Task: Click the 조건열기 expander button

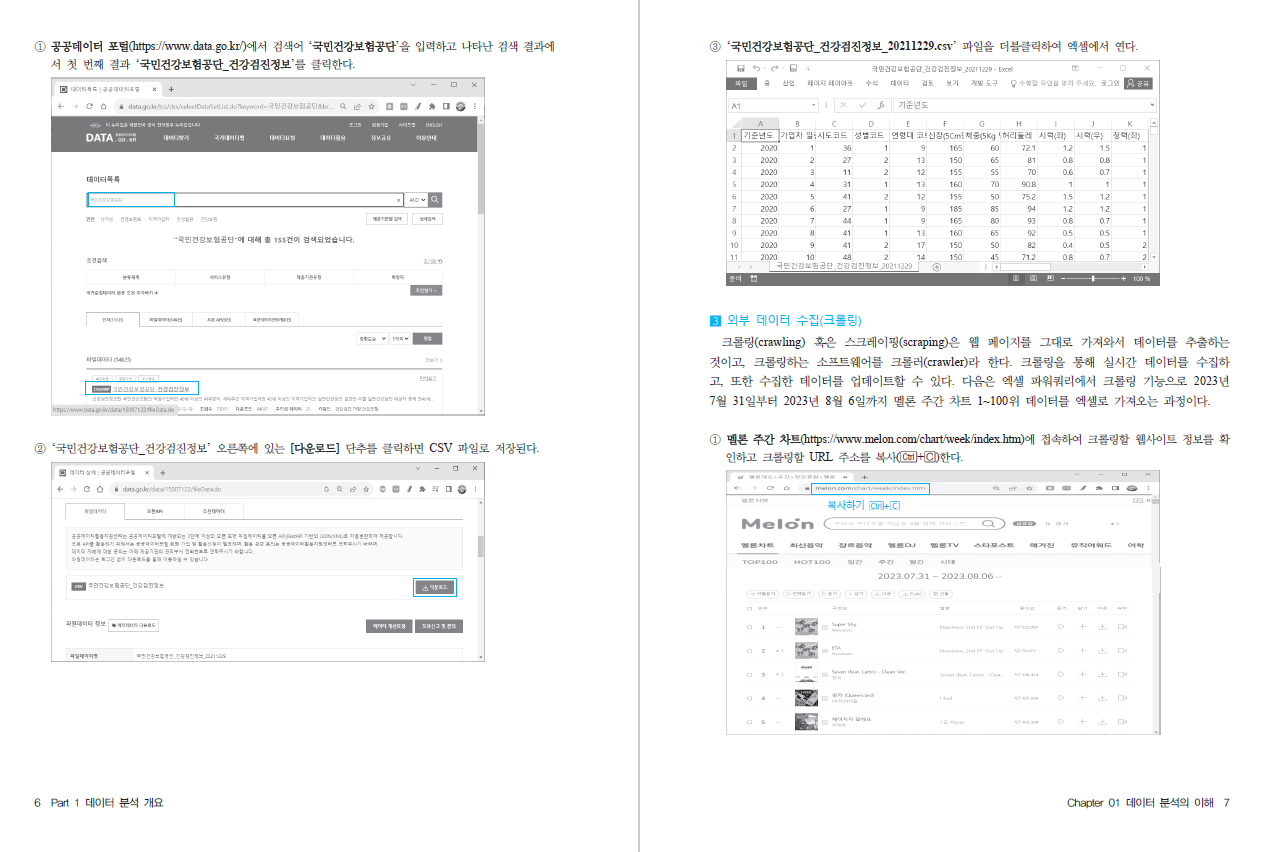Action: click(x=426, y=290)
